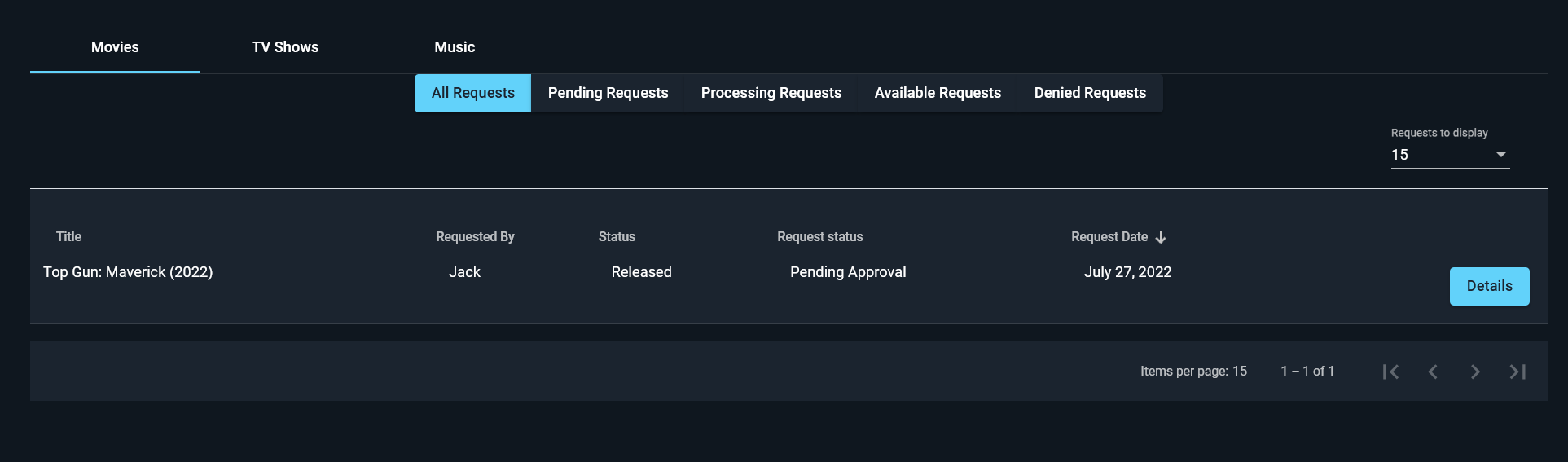This screenshot has height=462, width=1568.
Task: Sort by Title column header
Action: (68, 237)
